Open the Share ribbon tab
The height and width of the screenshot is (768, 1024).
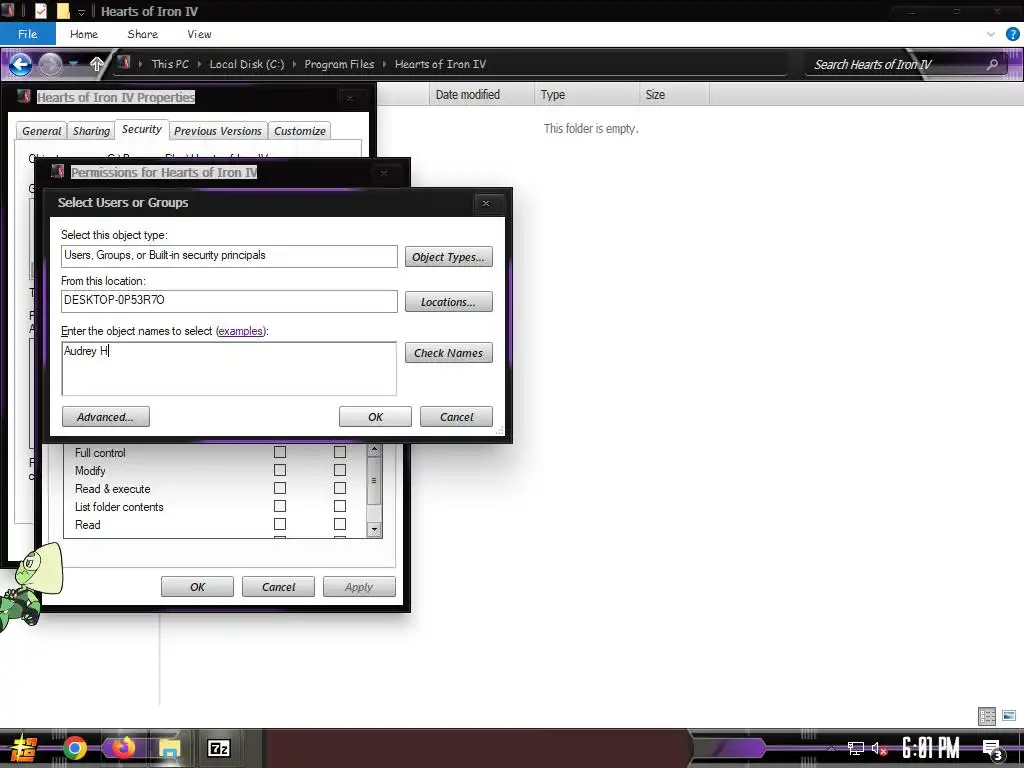point(142,34)
